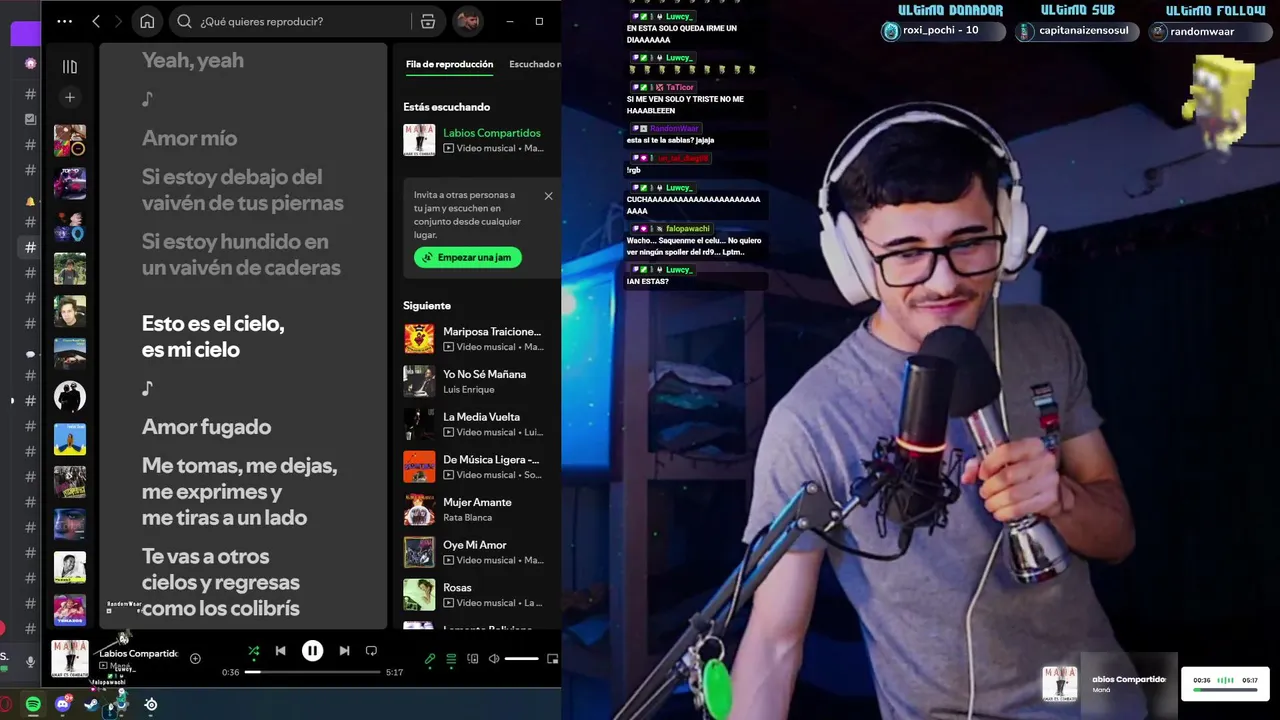Screen dimensions: 1280x720
Task: Maximize the Spotify window
Action: 539,21
